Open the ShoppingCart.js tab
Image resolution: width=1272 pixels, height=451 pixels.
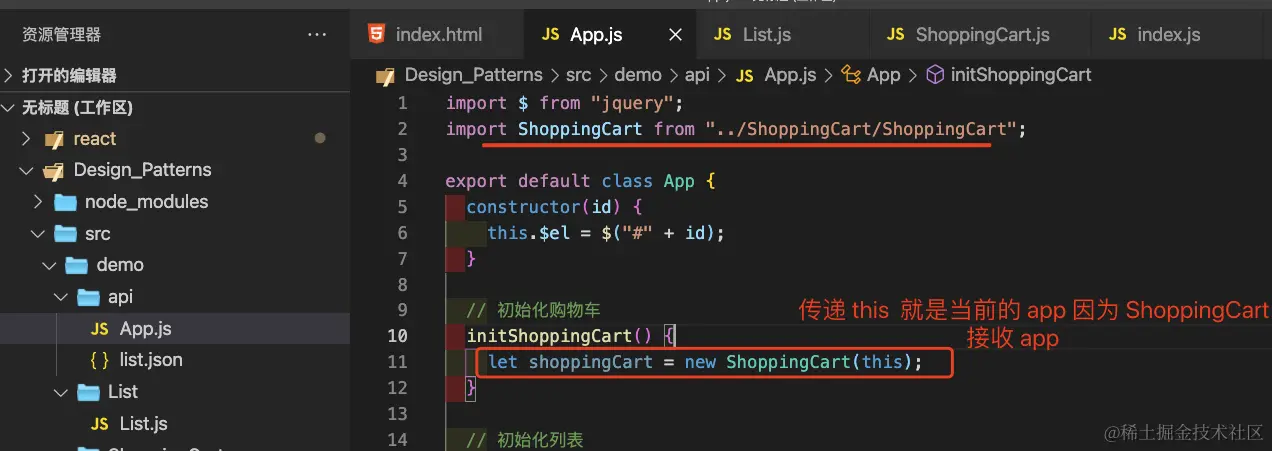click(x=983, y=35)
